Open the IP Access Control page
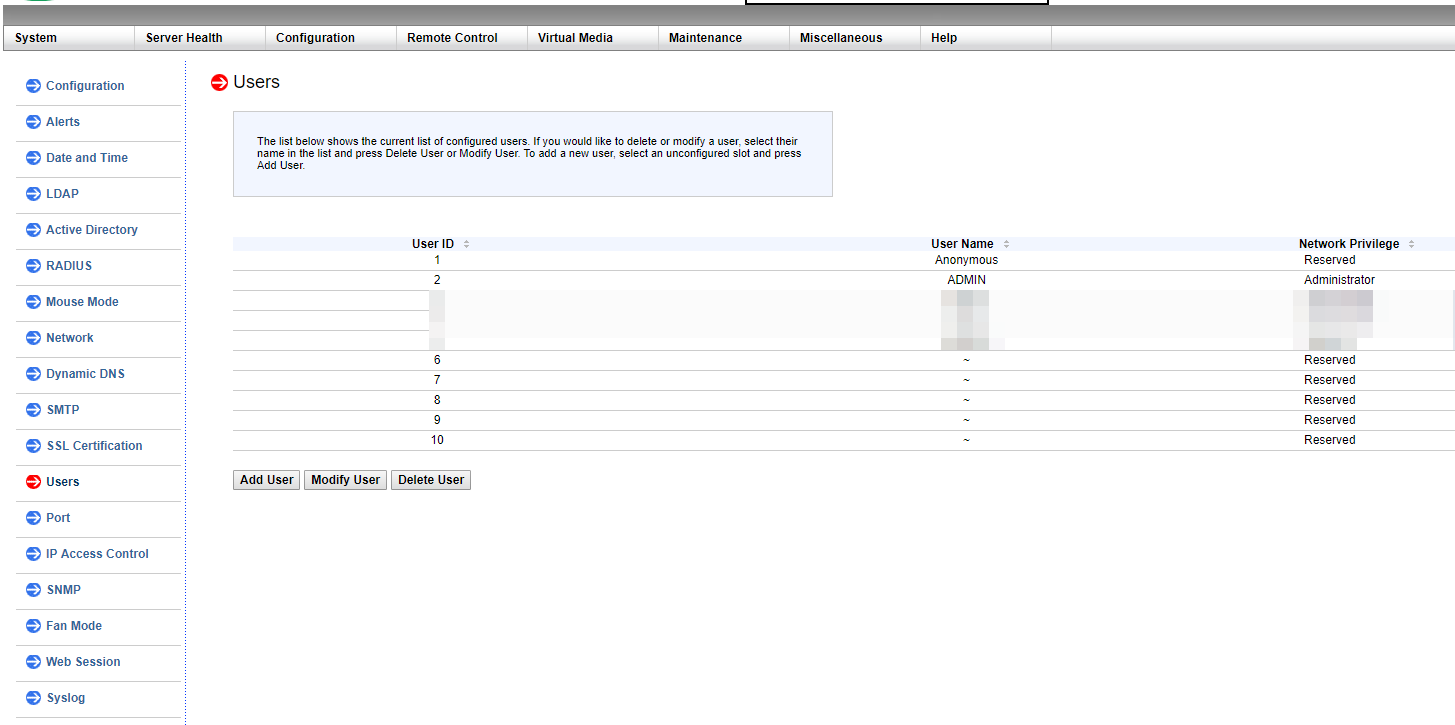This screenshot has width=1455, height=725. (97, 554)
